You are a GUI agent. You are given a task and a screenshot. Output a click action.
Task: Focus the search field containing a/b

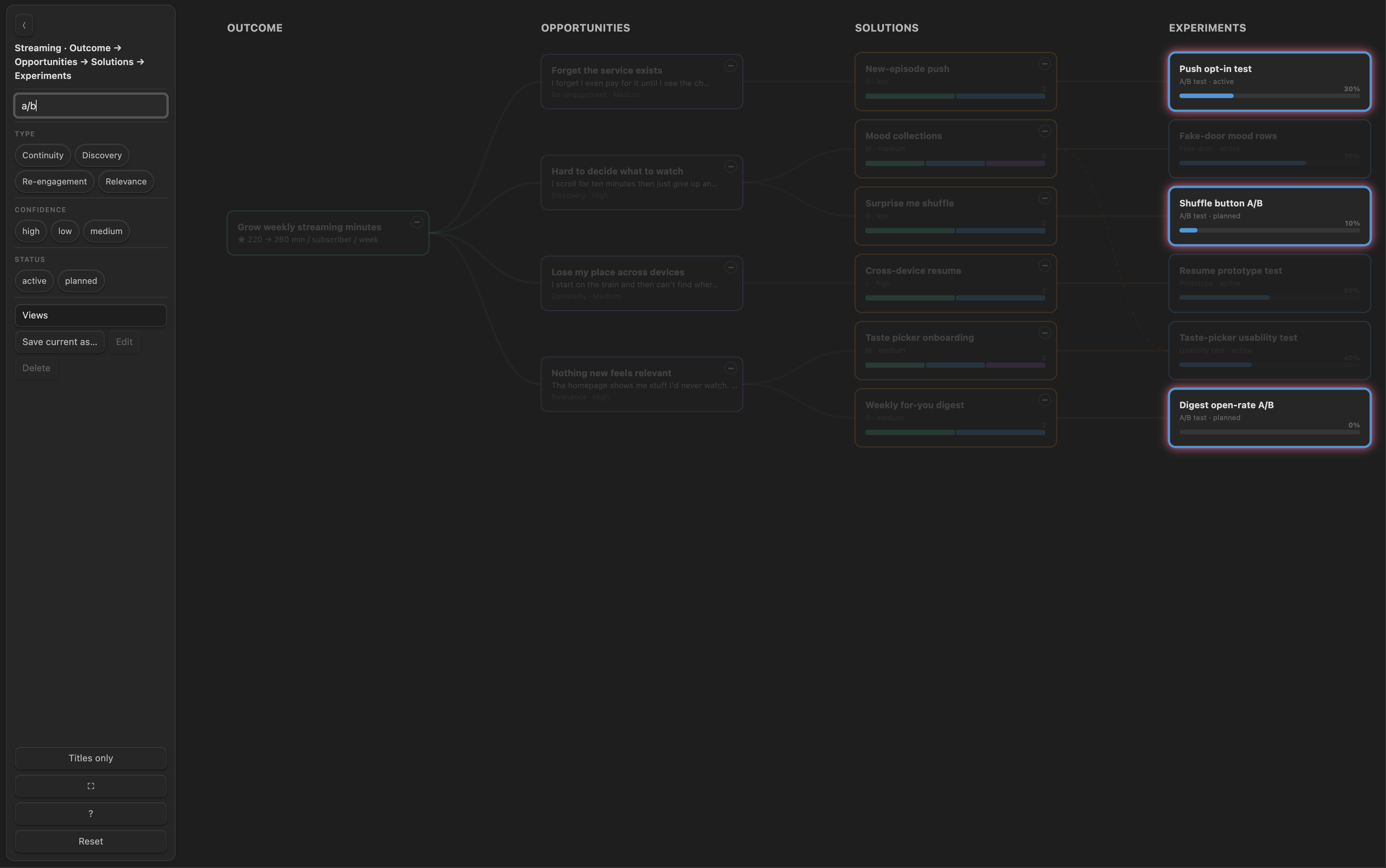tap(91, 106)
